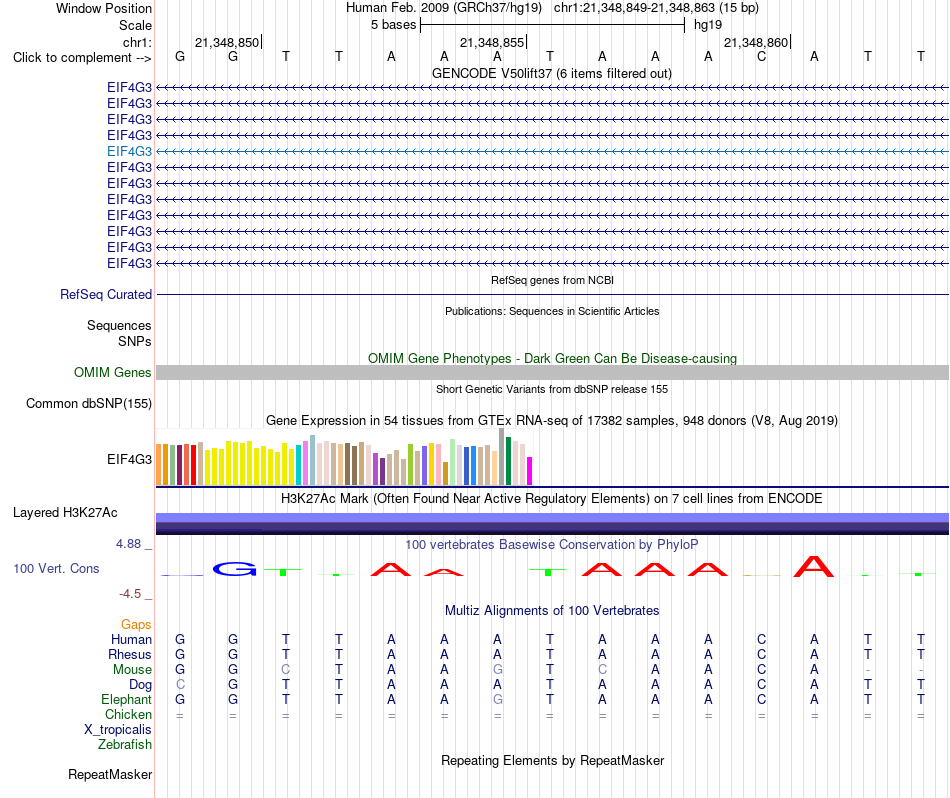950x798 pixels.
Task: Click the hg19 label beside scale bar
Action: coord(708,25)
